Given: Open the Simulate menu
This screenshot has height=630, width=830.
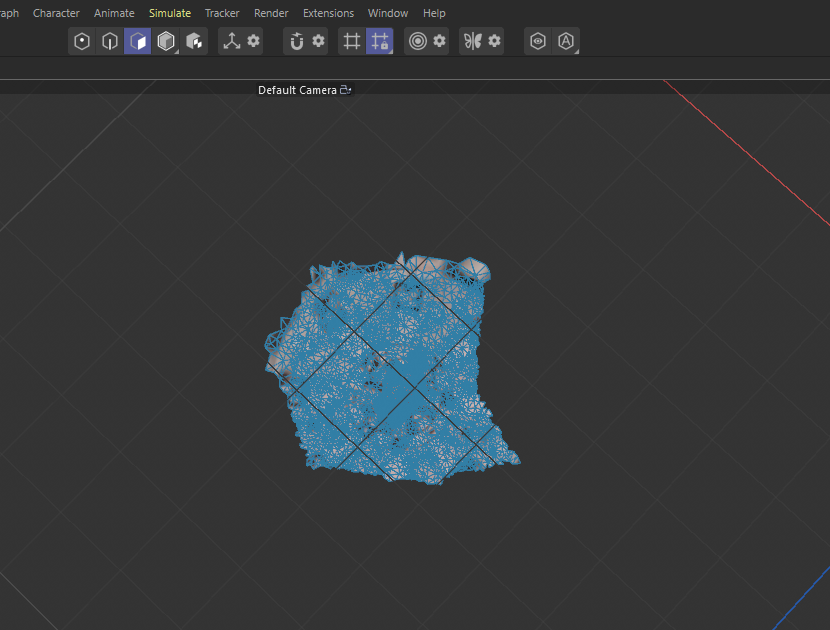Looking at the screenshot, I should coord(170,13).
